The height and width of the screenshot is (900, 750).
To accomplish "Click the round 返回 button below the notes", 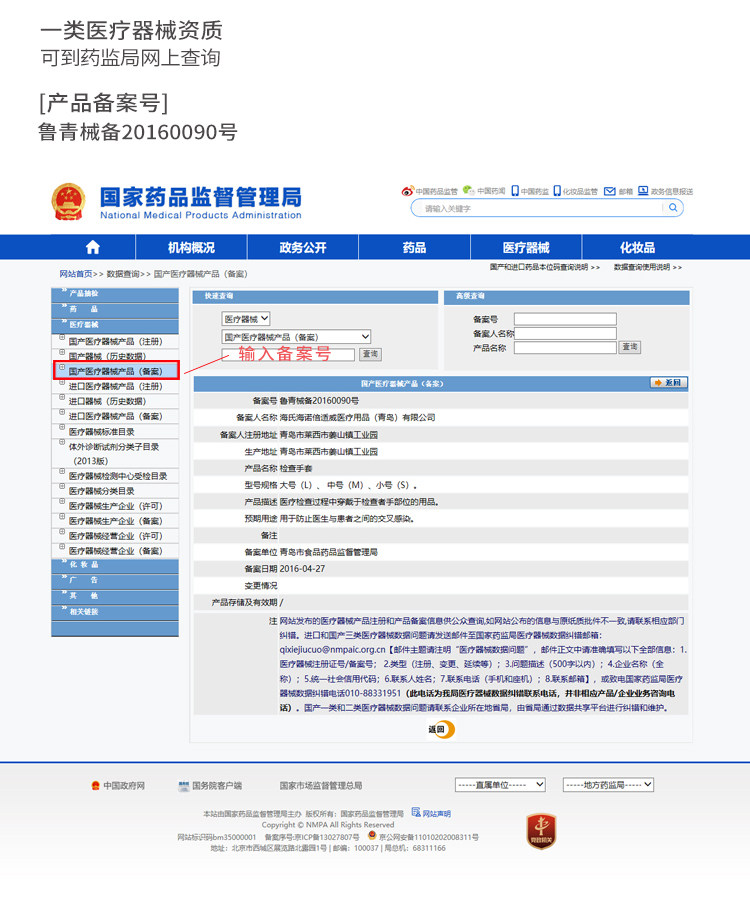I will [441, 730].
